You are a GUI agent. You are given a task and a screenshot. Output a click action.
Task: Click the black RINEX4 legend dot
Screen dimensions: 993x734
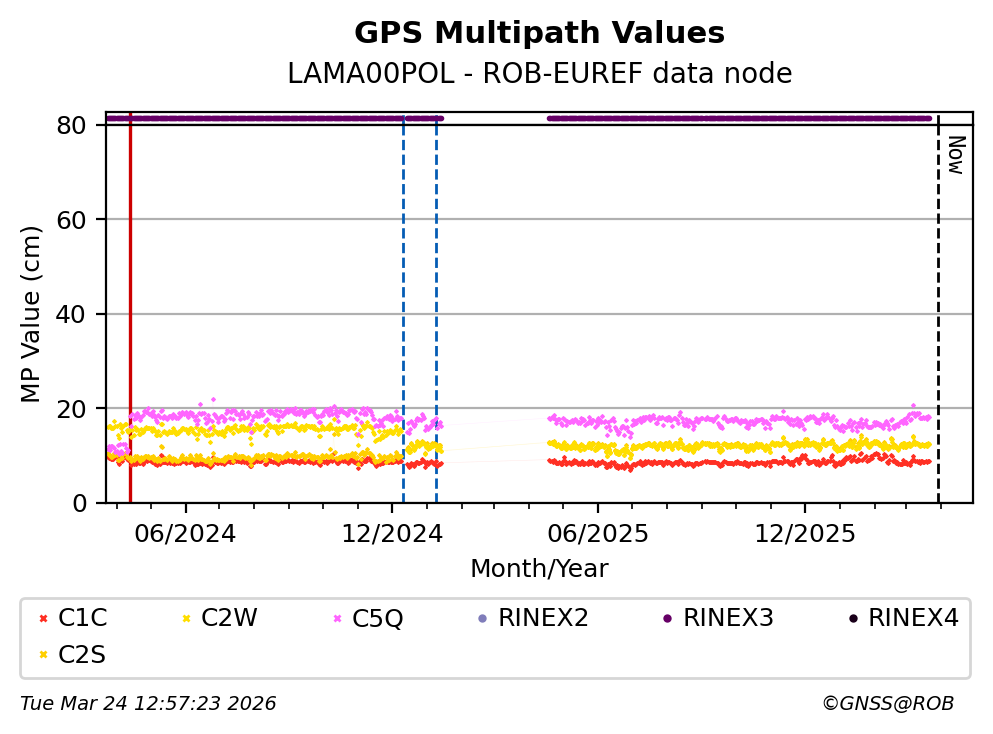coord(852,619)
